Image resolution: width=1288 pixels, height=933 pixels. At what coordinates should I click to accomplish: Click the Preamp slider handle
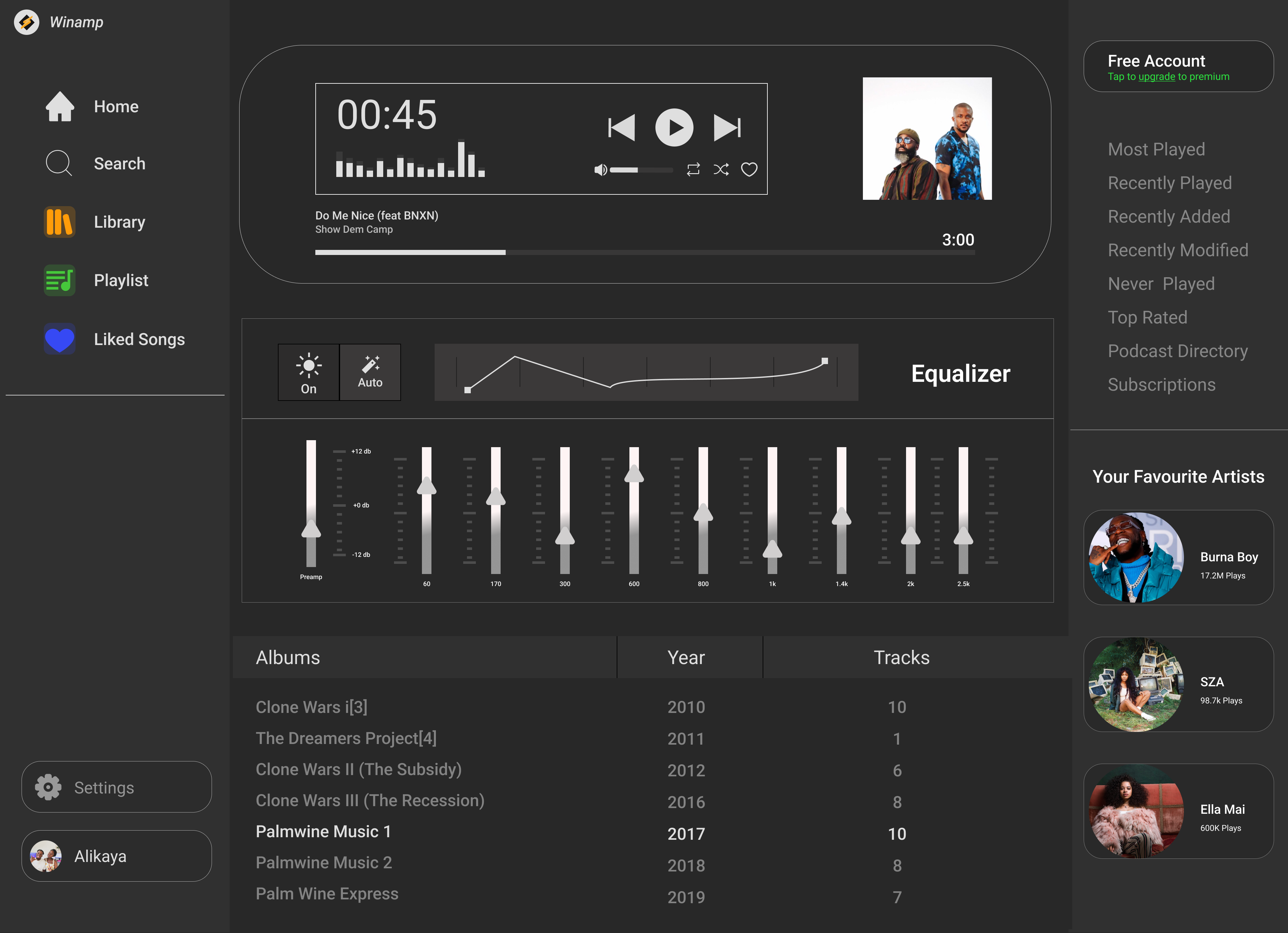(311, 530)
